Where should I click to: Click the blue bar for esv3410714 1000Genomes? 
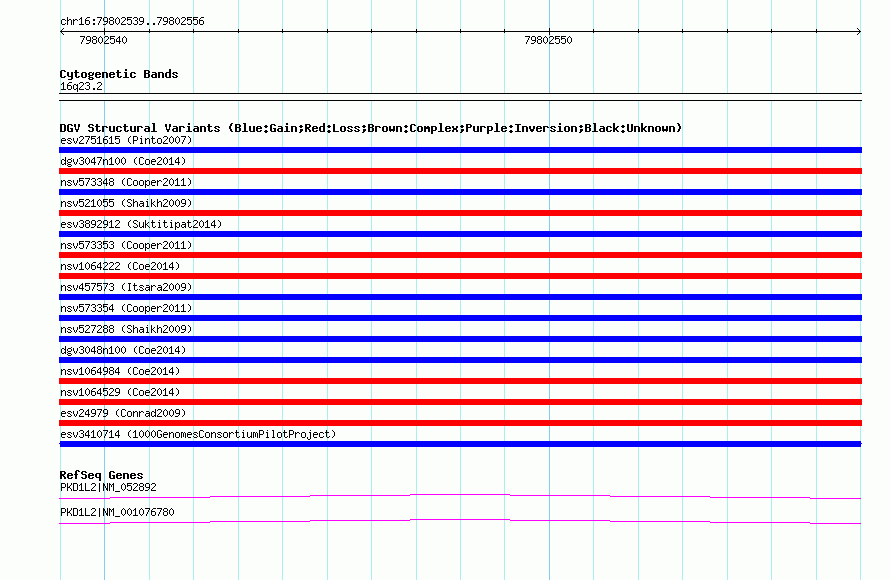[460, 444]
